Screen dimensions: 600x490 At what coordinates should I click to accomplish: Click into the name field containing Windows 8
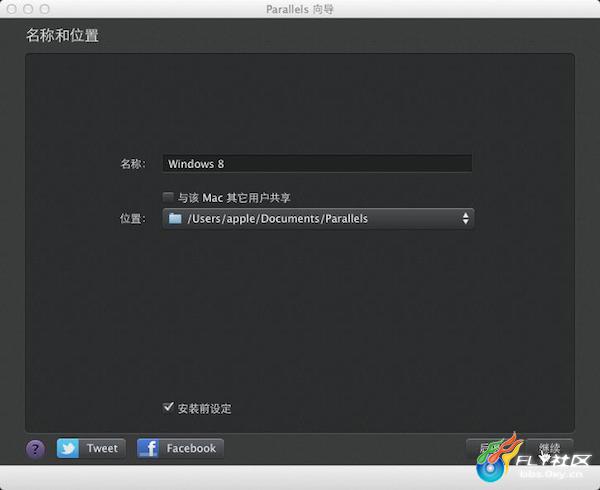(317, 164)
